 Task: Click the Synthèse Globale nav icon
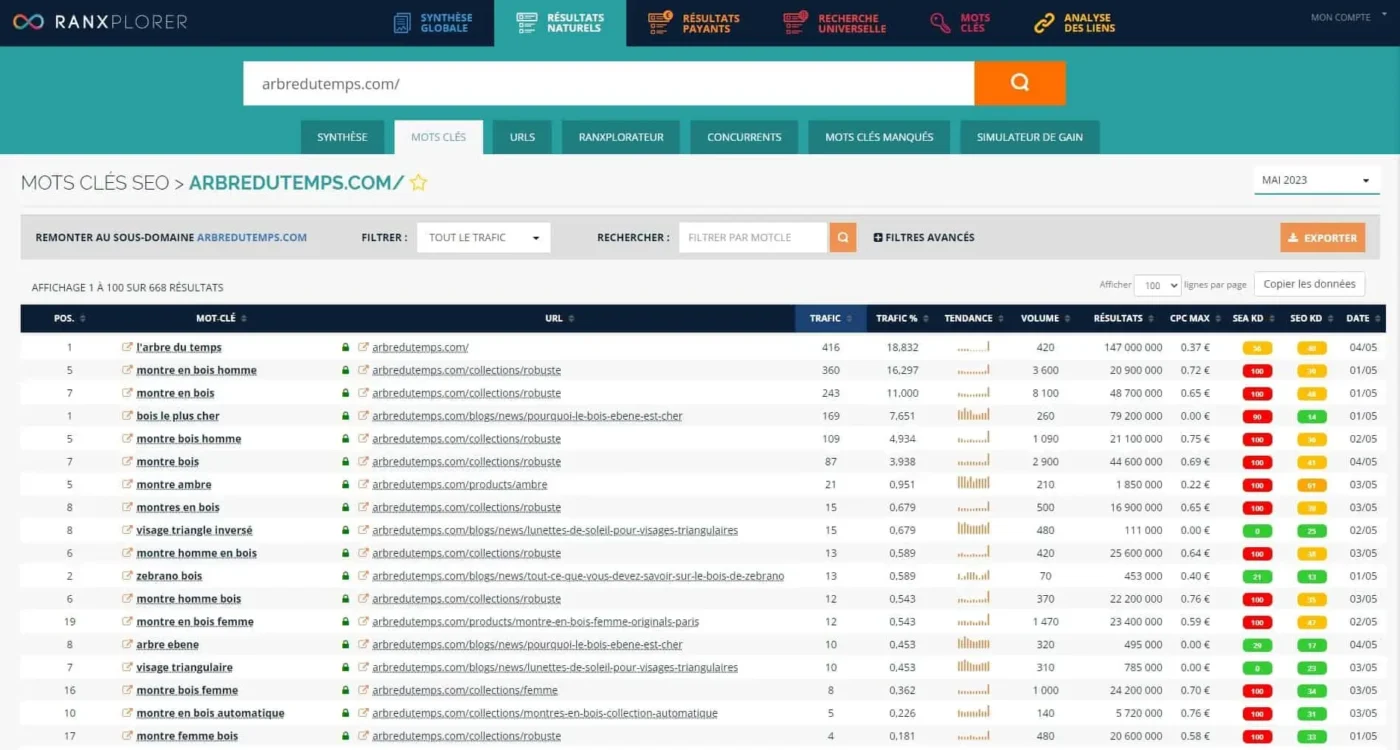(x=402, y=22)
